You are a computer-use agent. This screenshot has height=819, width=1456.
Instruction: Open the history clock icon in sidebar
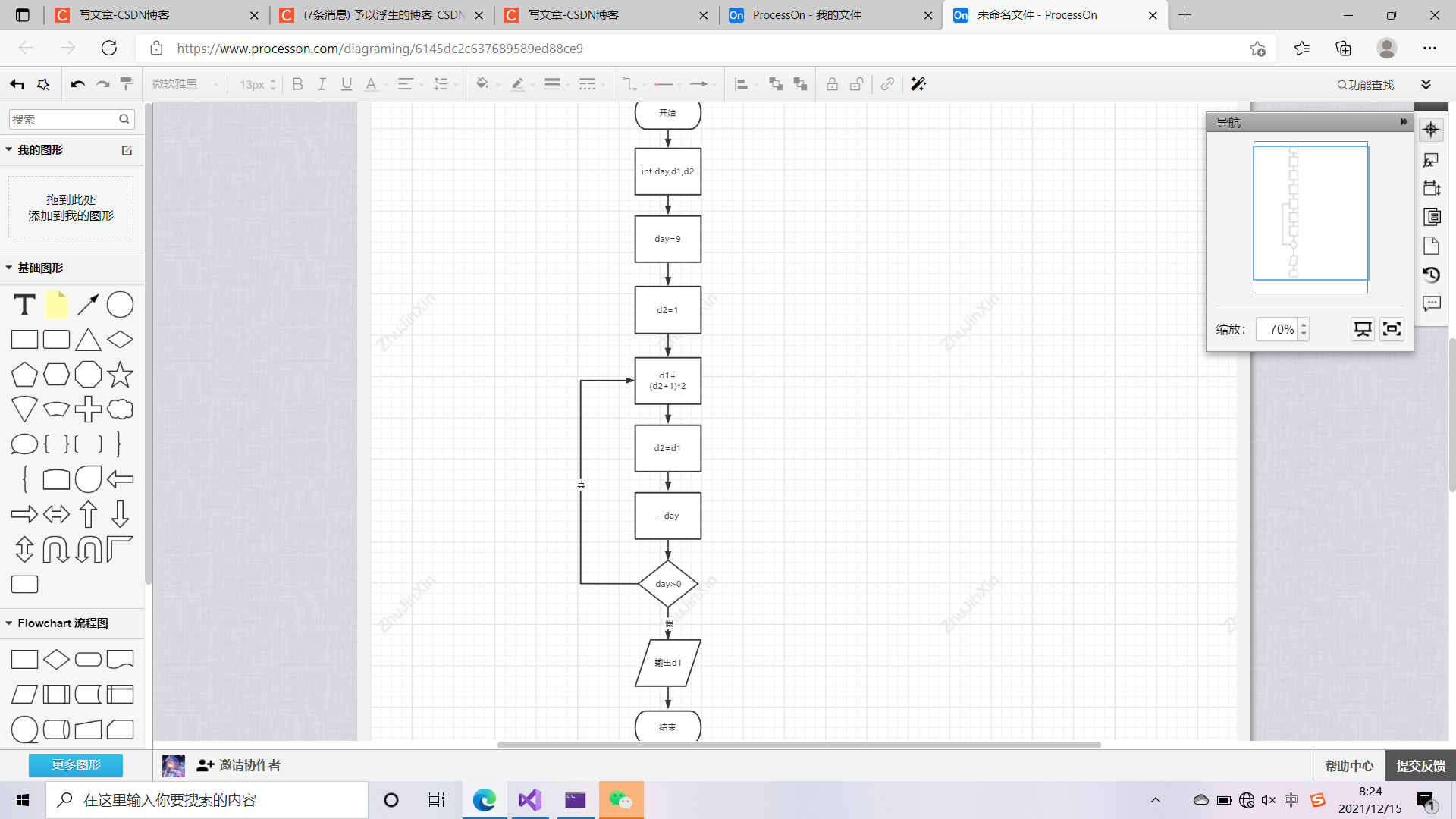[x=1431, y=275]
